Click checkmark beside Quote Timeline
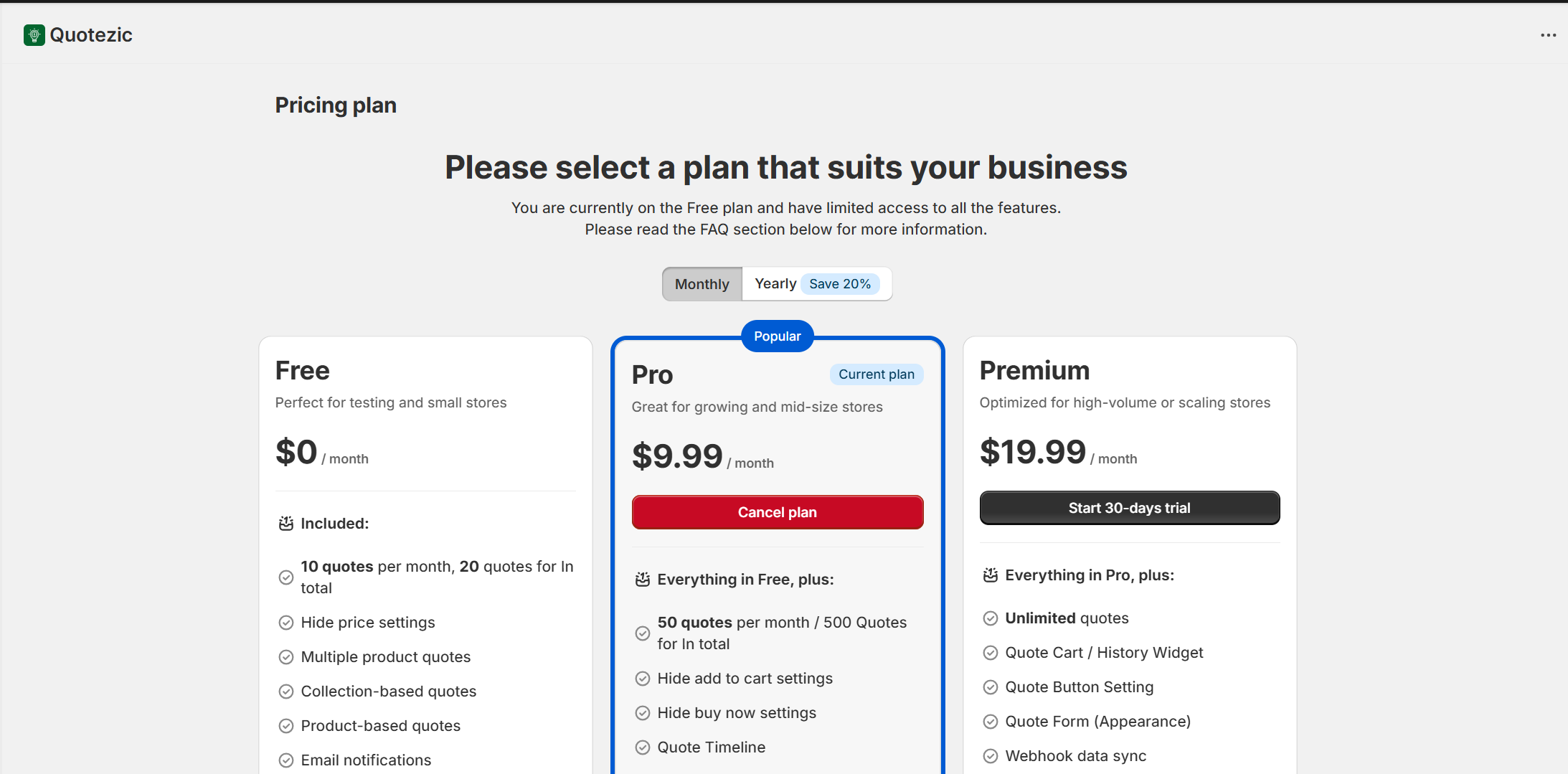The image size is (1568, 774). pyautogui.click(x=643, y=747)
